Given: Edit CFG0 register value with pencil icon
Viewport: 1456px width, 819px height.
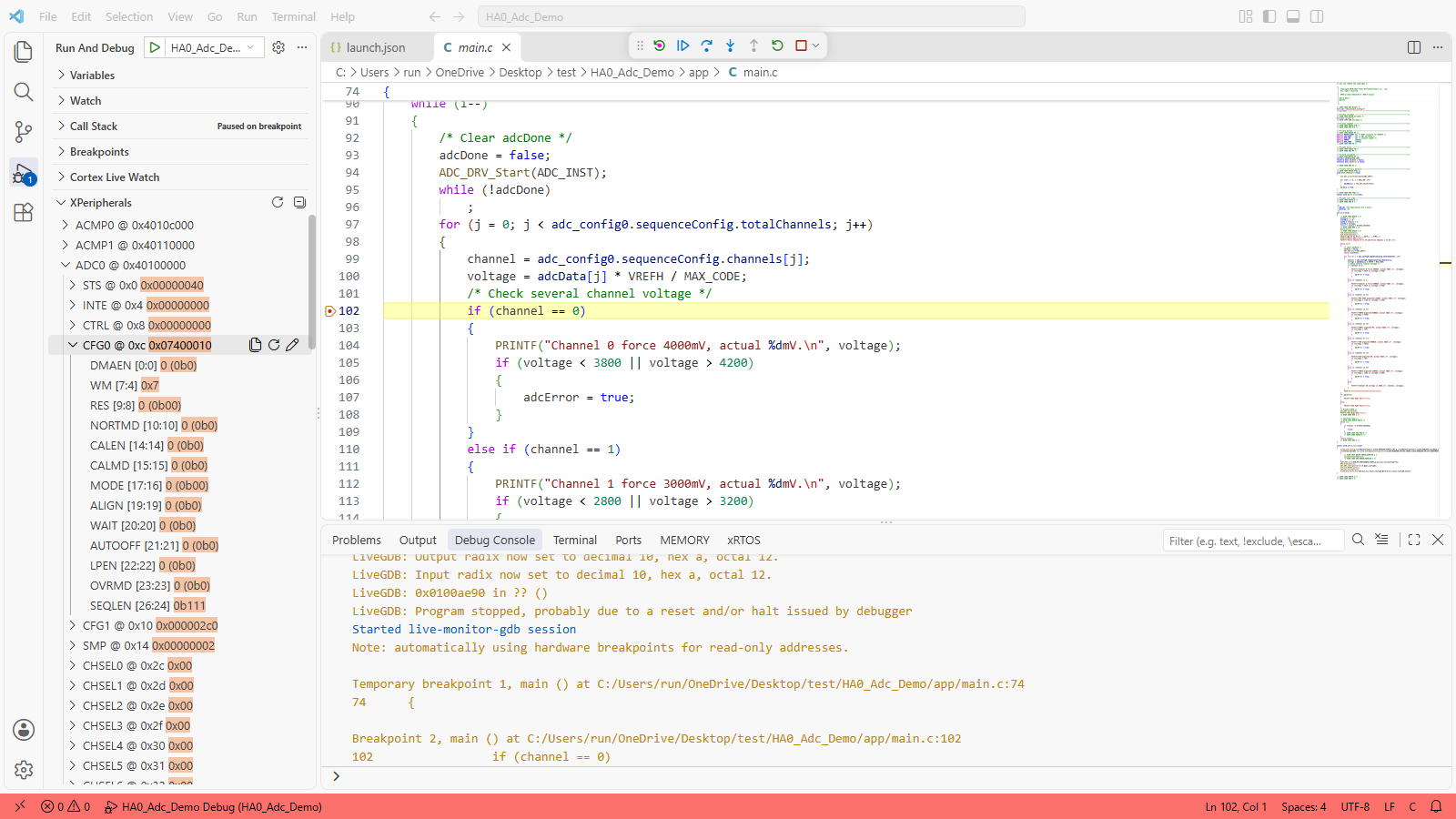Looking at the screenshot, I should pyautogui.click(x=292, y=345).
